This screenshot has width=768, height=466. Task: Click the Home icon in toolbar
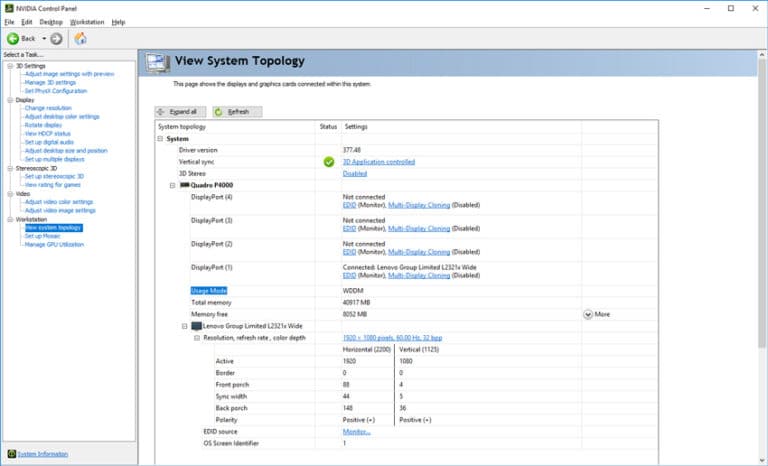[x=80, y=39]
